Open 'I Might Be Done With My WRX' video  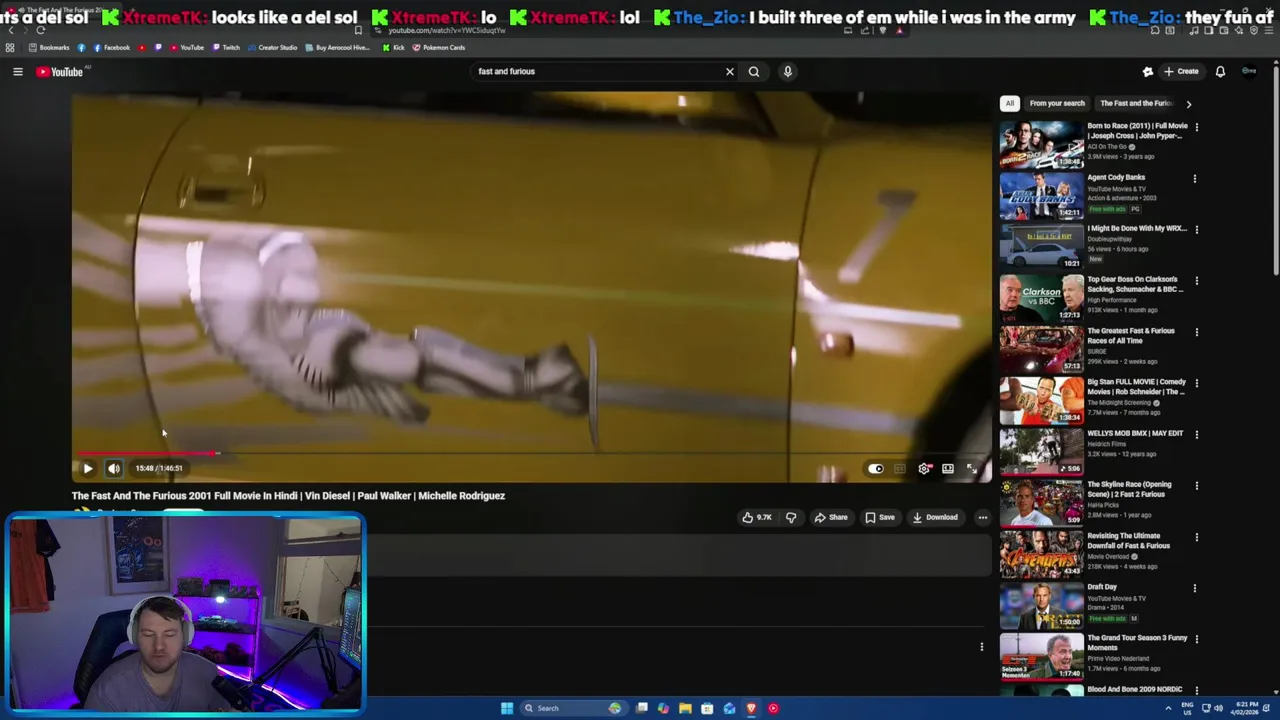[x=1041, y=246]
